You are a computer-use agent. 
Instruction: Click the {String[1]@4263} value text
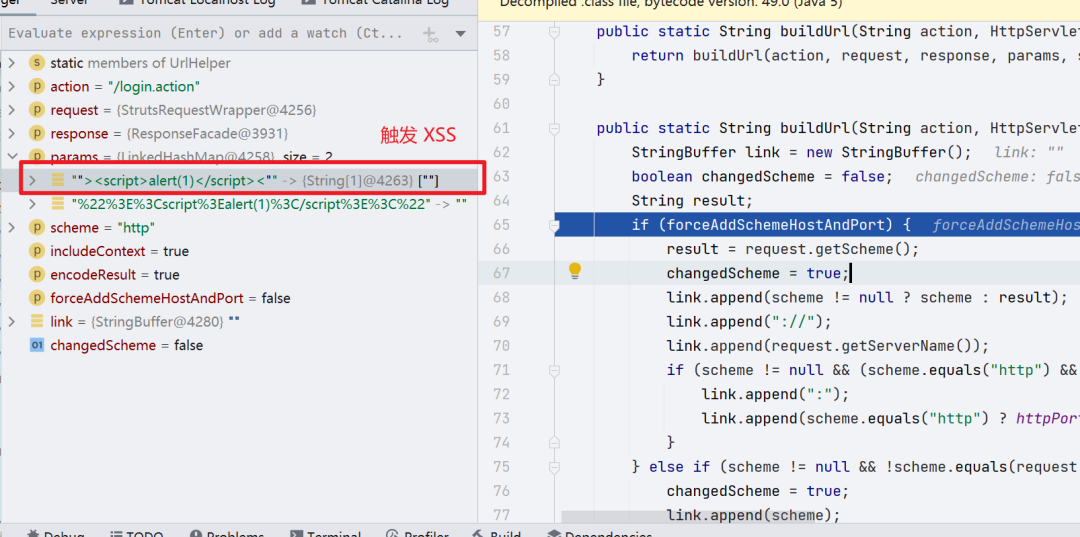[358, 181]
